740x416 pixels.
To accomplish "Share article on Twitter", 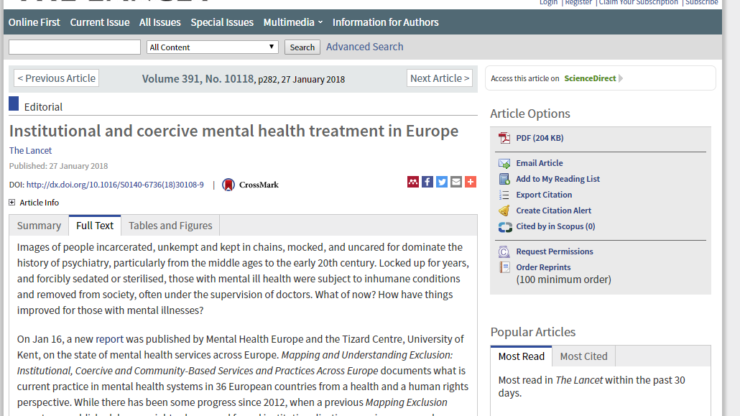I will coord(442,182).
